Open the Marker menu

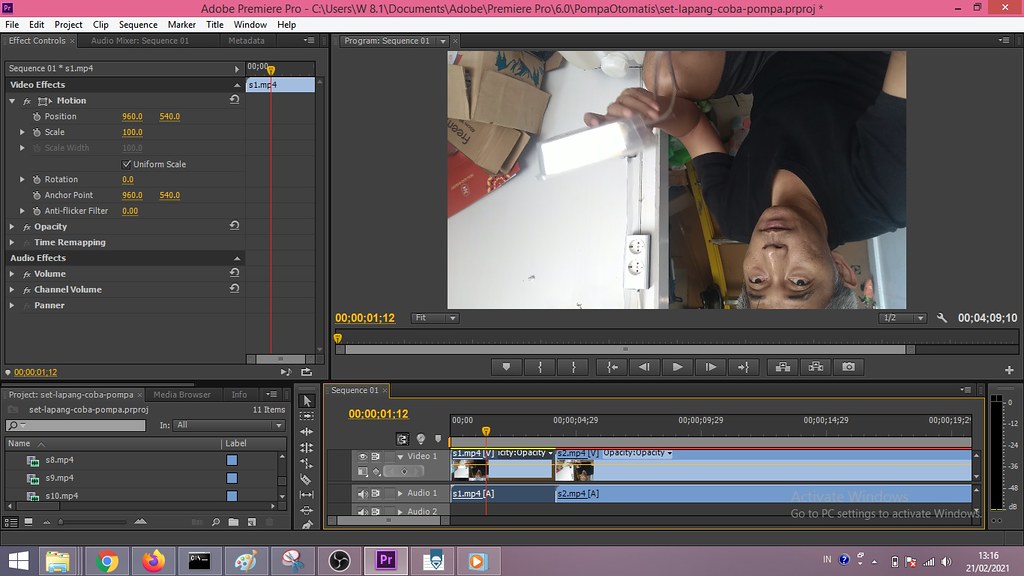coord(182,25)
